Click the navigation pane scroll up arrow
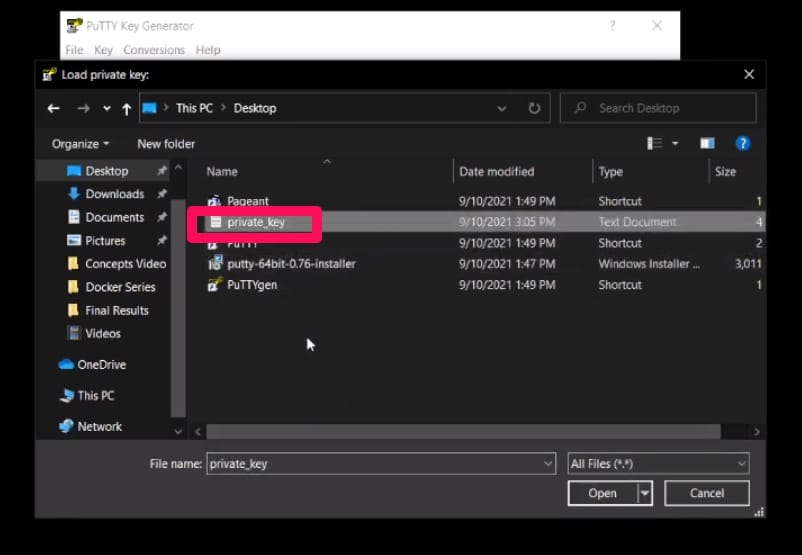802x555 pixels. (x=178, y=167)
